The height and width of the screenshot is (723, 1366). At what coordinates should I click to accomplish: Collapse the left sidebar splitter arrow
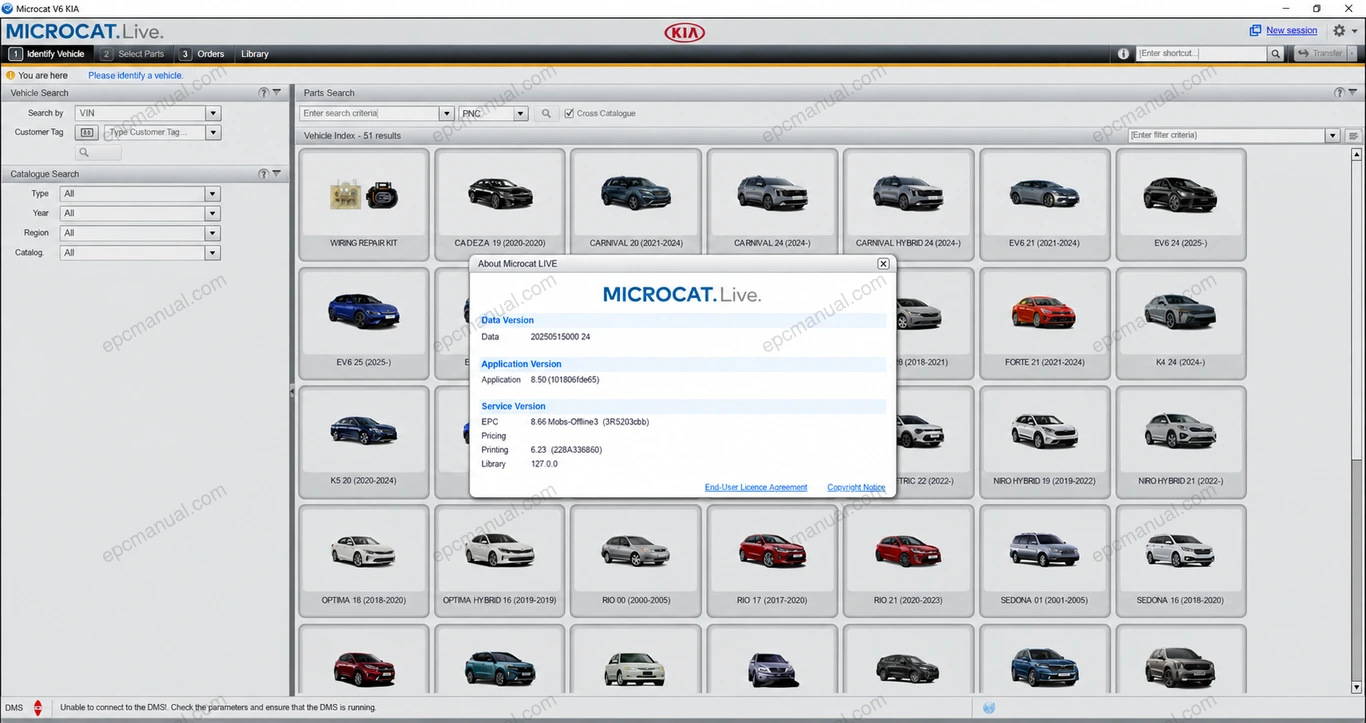(x=293, y=392)
